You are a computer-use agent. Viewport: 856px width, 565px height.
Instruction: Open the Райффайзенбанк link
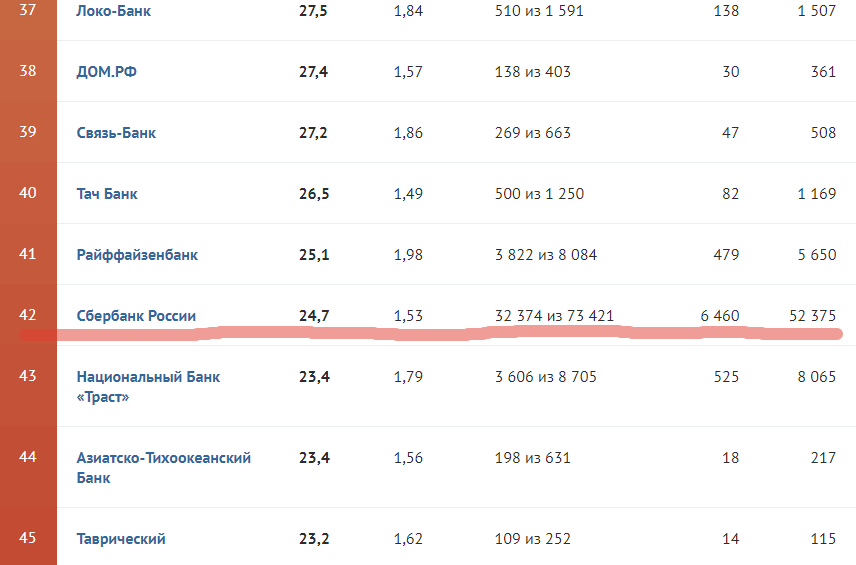tap(137, 255)
